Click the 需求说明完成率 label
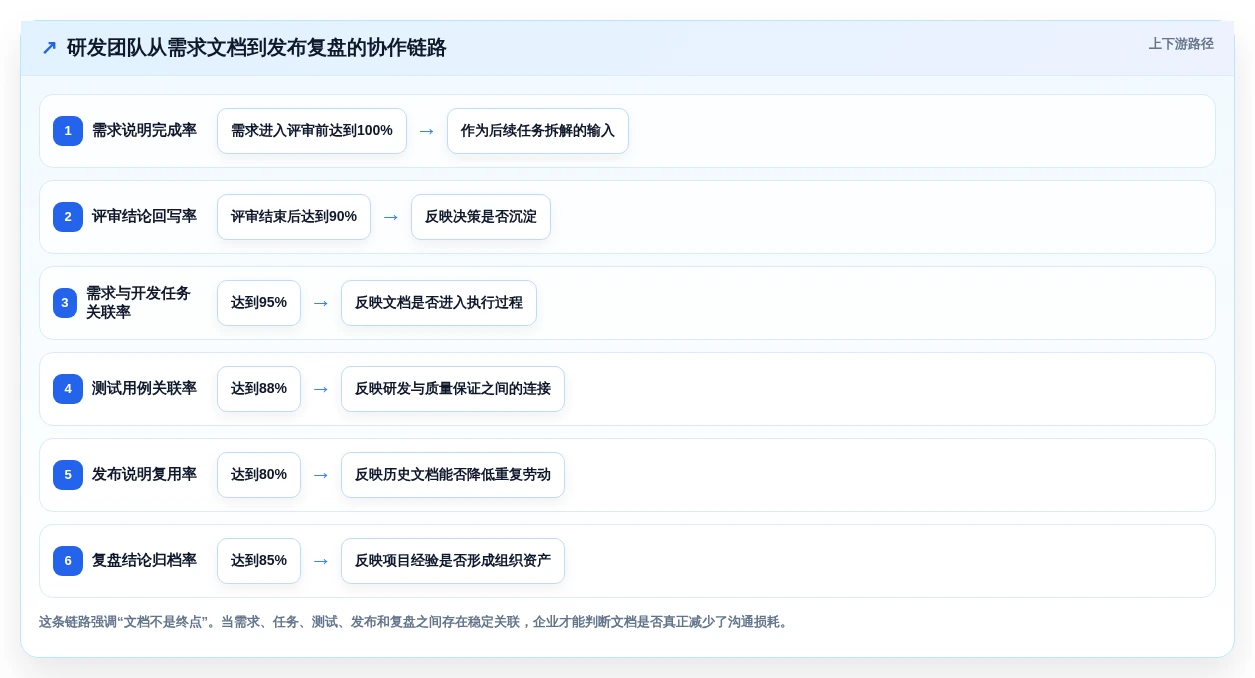 coord(144,130)
